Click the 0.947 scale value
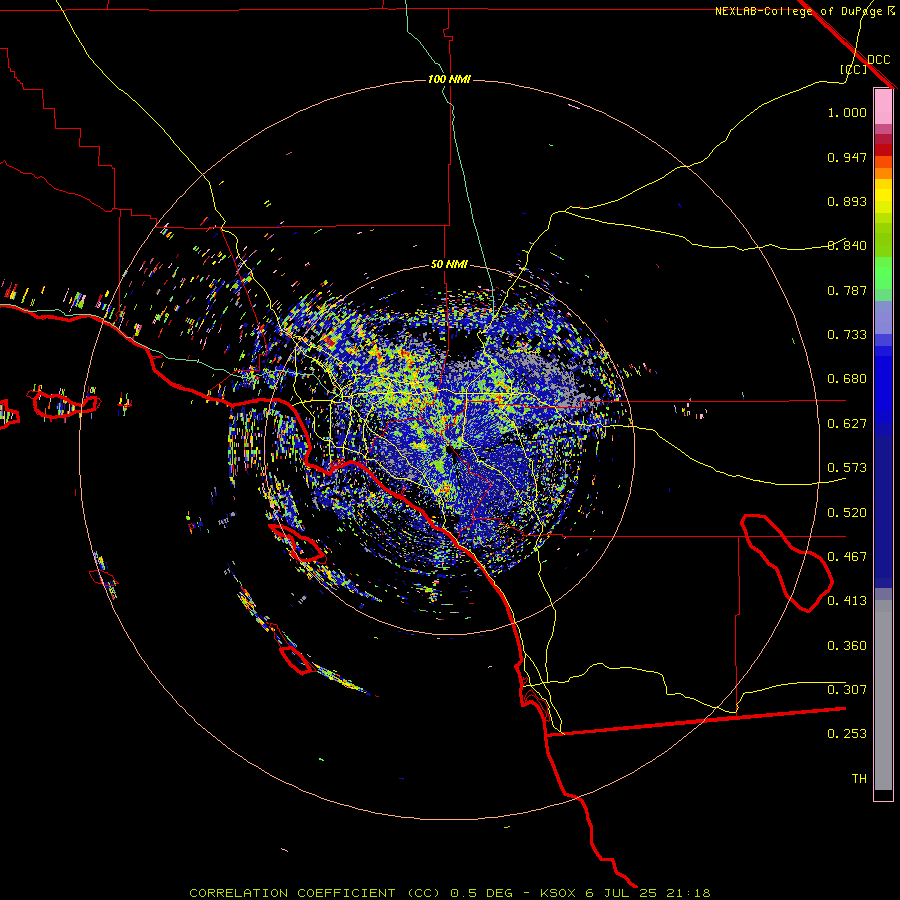 [847, 157]
